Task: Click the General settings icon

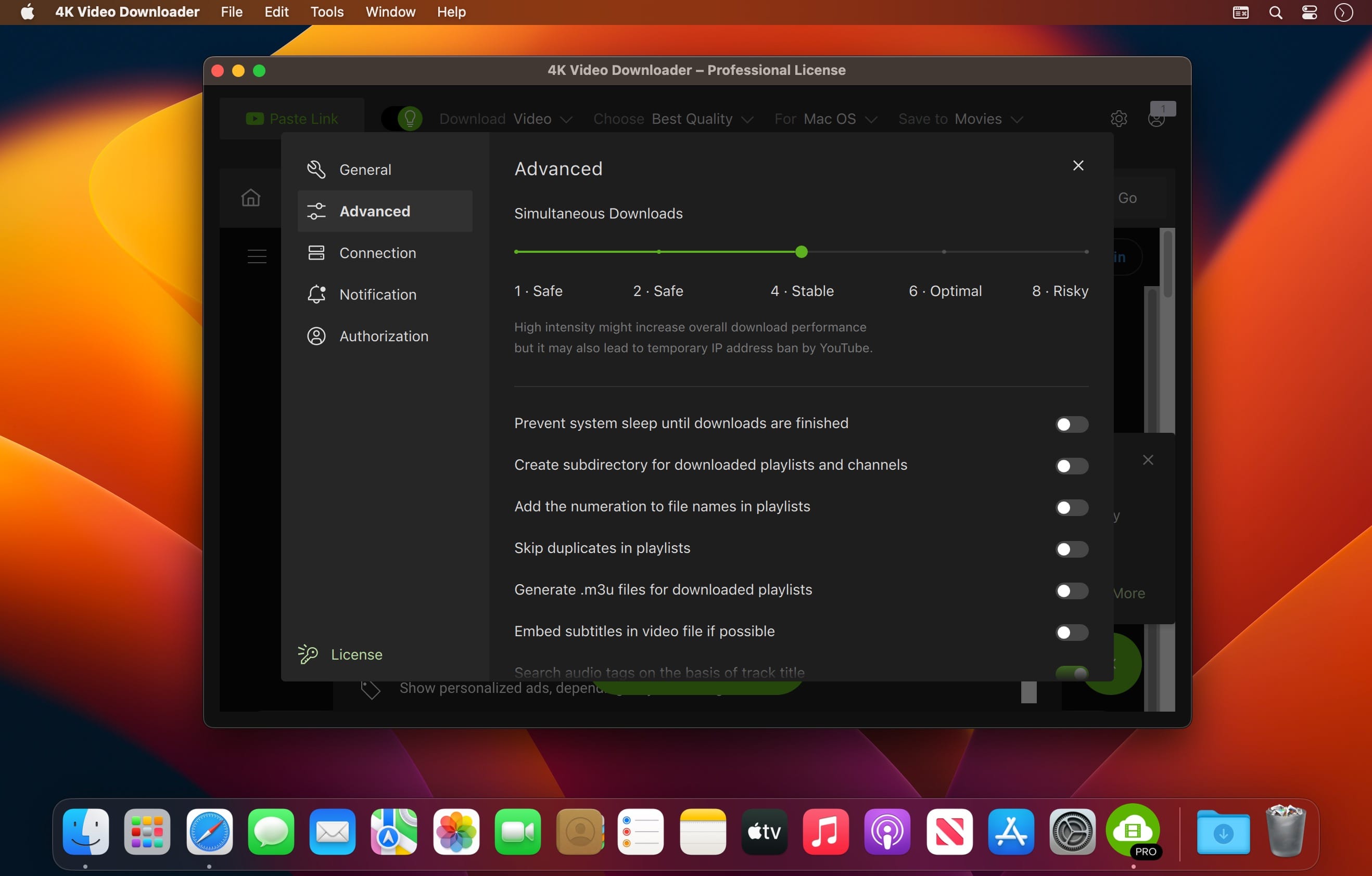Action: point(316,170)
